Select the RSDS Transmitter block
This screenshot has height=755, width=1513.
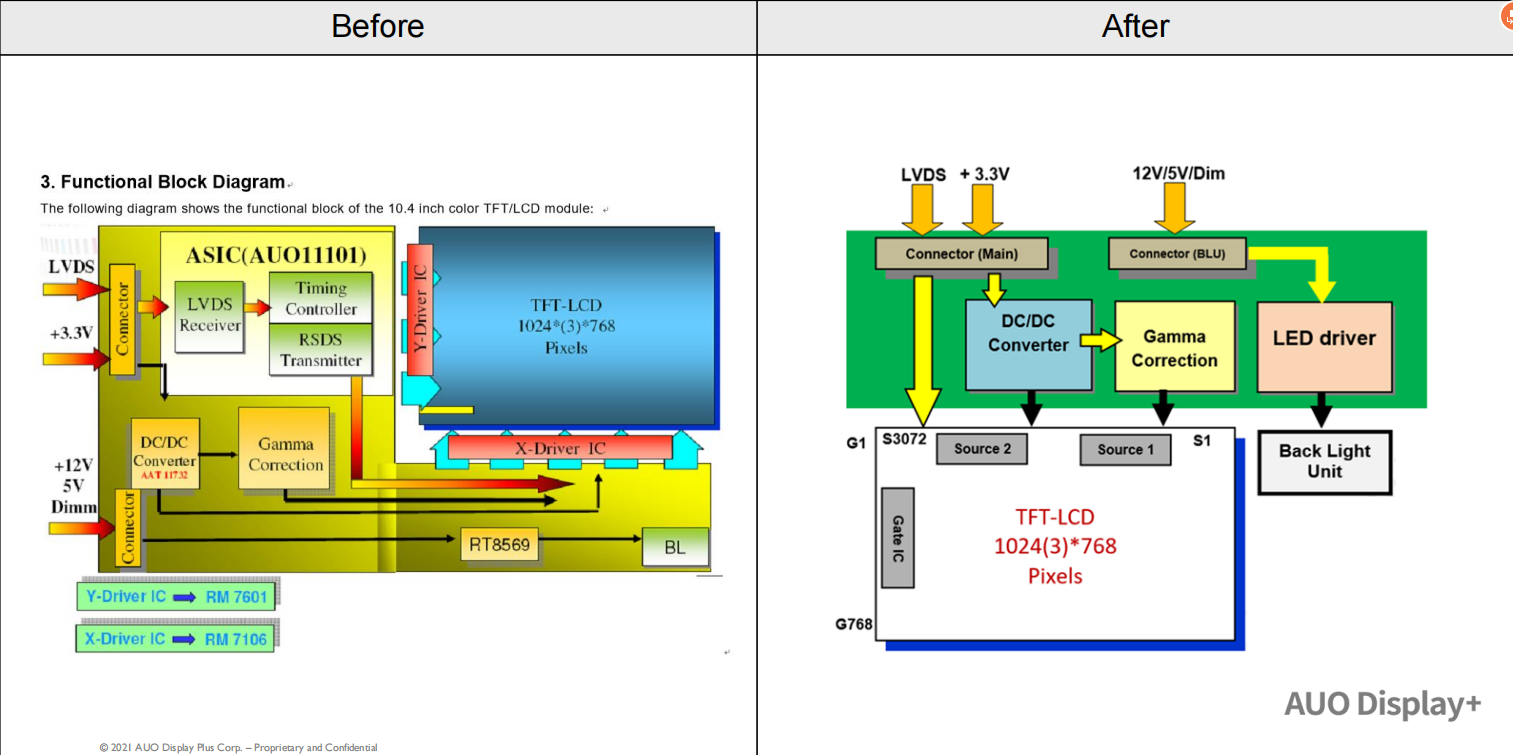pyautogui.click(x=321, y=349)
